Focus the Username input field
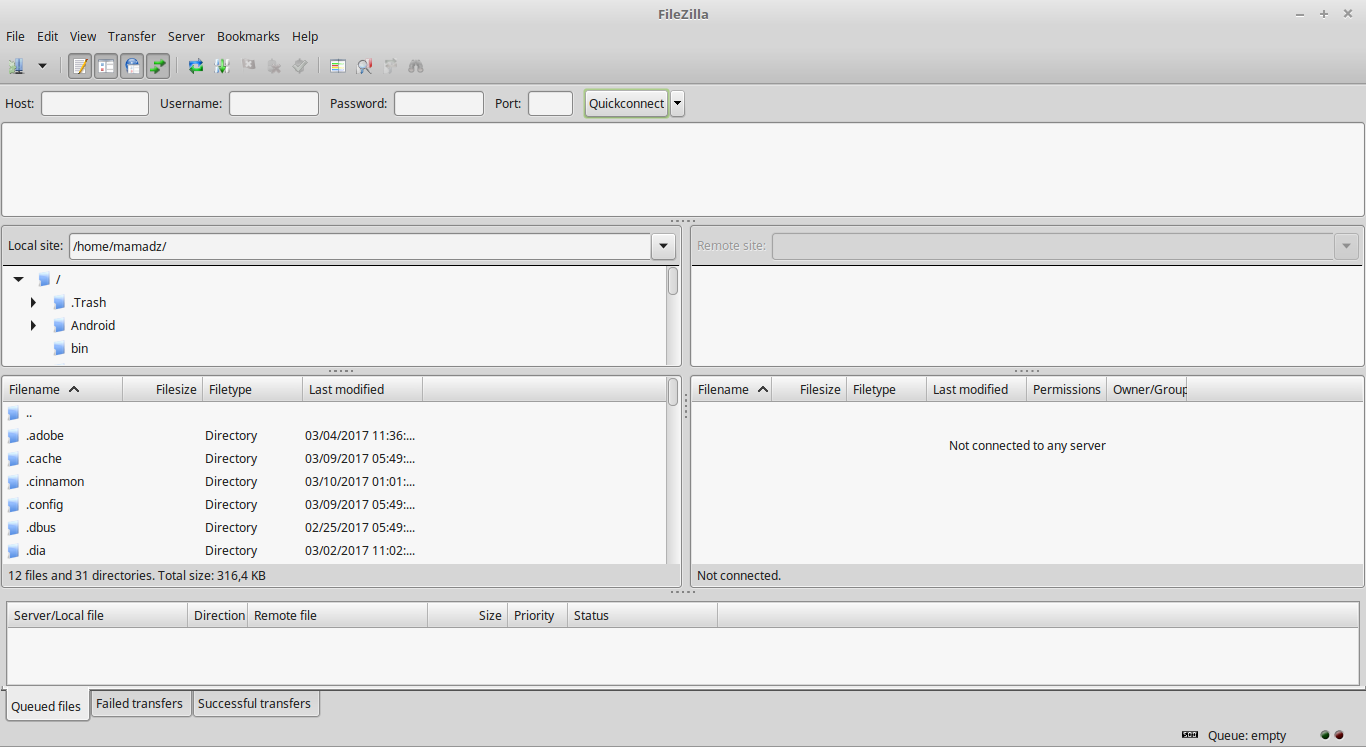This screenshot has height=747, width=1366. tap(274, 103)
